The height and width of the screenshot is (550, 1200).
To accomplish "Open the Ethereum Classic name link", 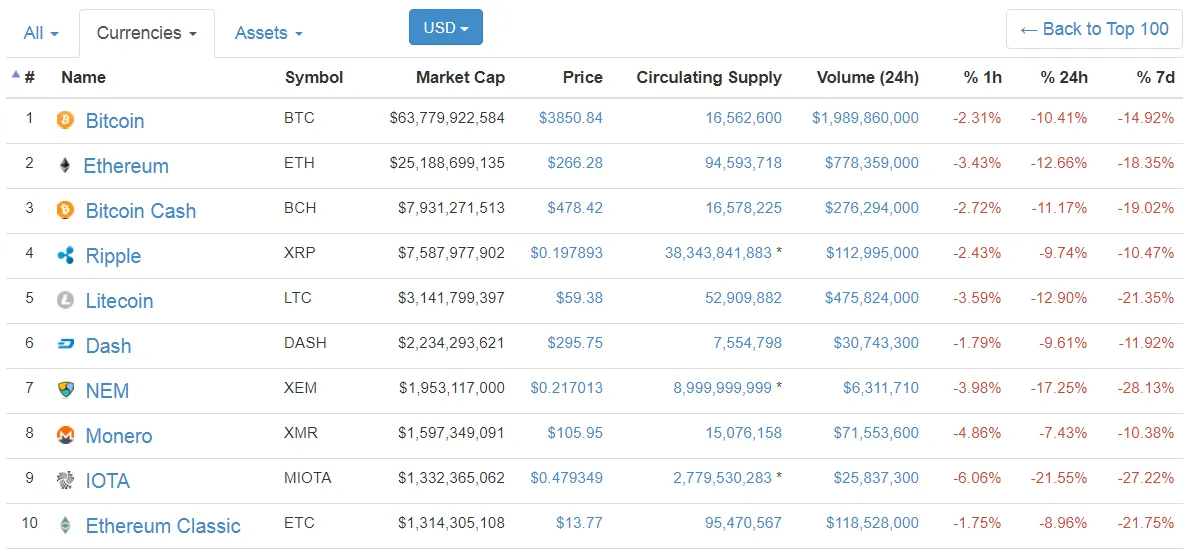I will [163, 526].
